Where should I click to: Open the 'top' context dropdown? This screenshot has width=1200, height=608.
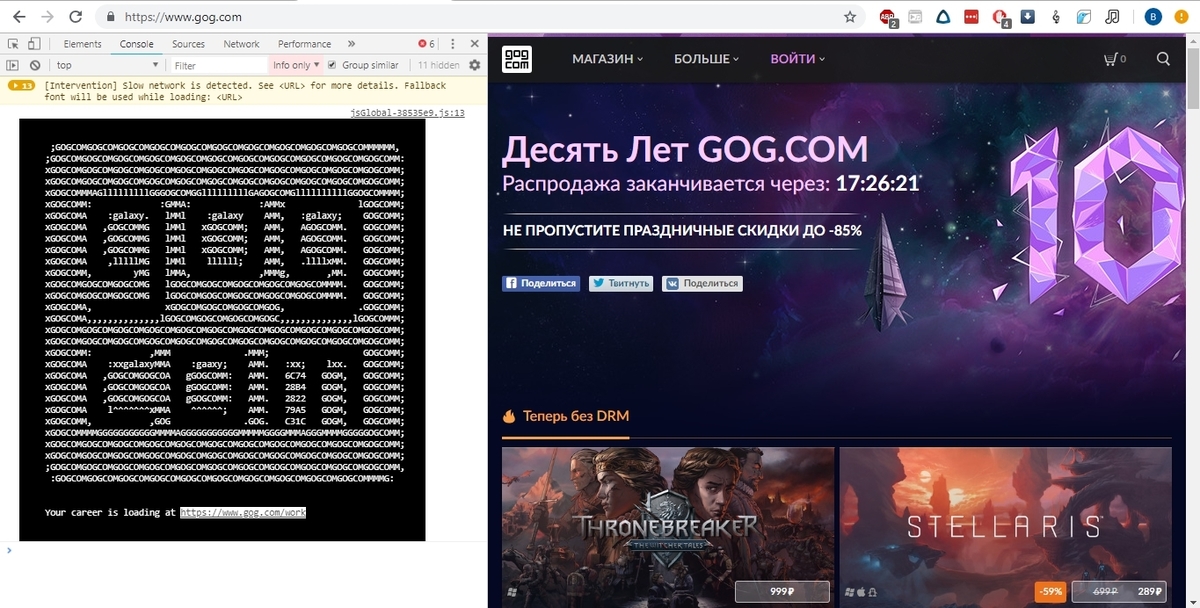point(105,65)
